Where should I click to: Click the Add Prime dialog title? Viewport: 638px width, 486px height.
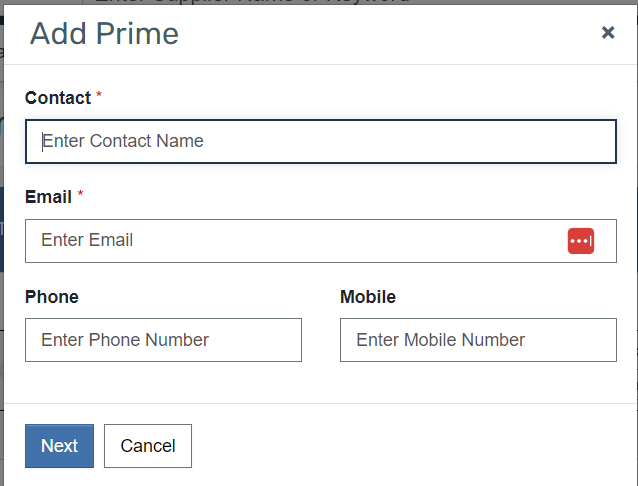tap(104, 33)
